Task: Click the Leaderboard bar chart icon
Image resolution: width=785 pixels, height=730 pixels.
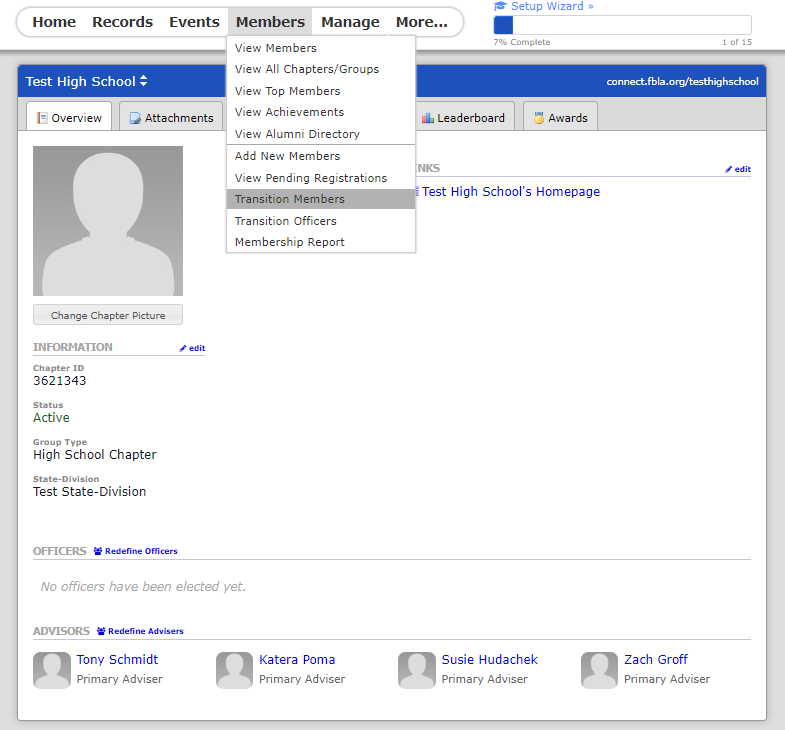Action: click(x=428, y=118)
